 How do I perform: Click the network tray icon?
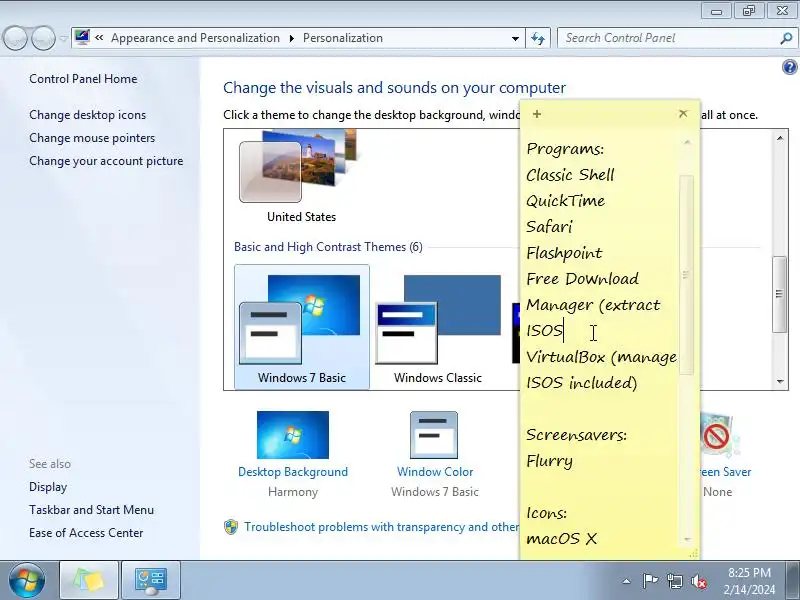(674, 581)
